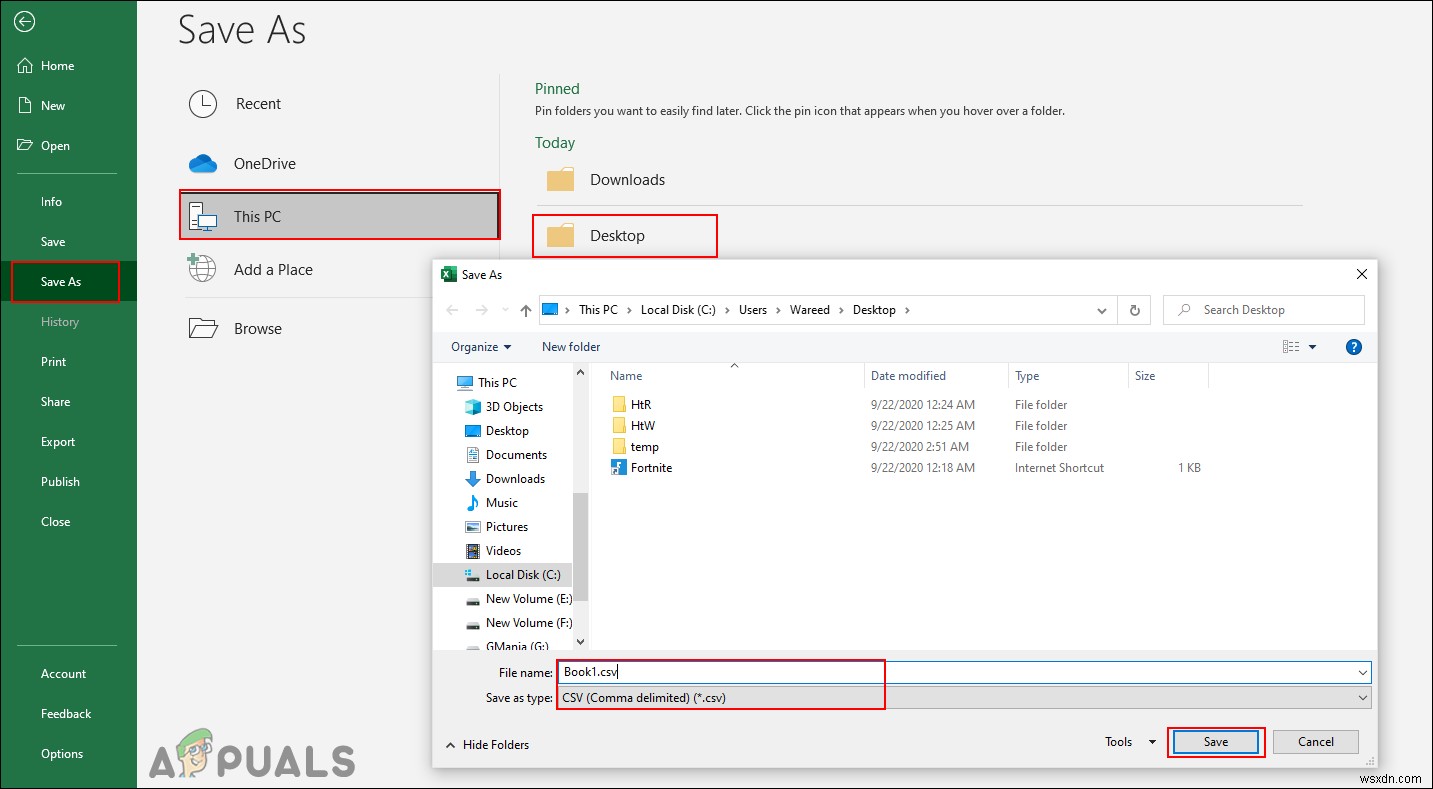
Task: Click the OneDrive cloud icon
Action: point(201,162)
